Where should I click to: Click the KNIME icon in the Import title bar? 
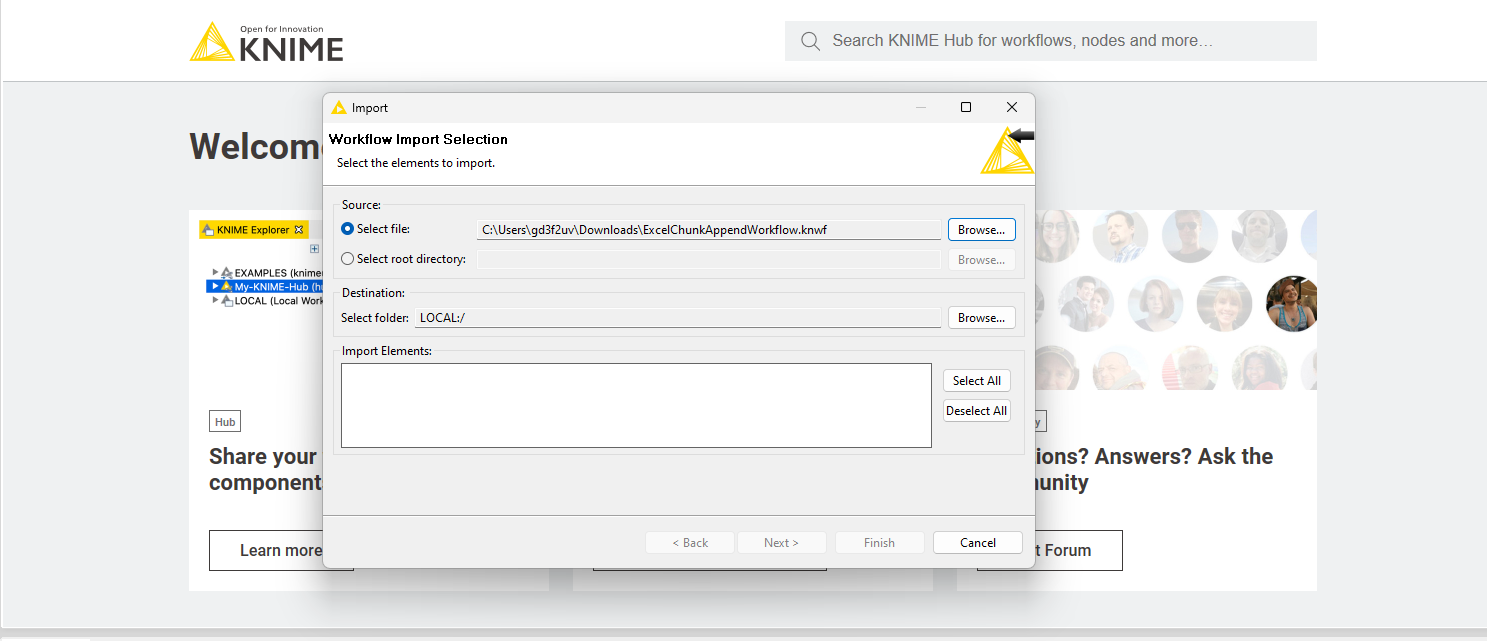coord(339,108)
